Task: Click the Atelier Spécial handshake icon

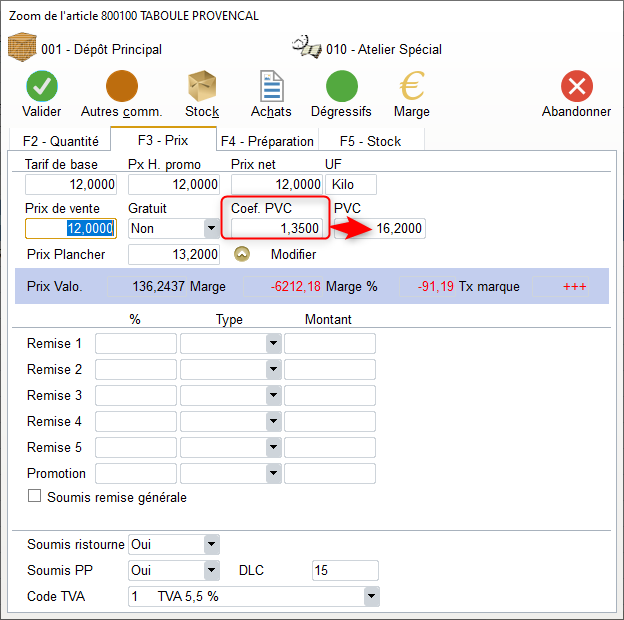Action: point(306,47)
